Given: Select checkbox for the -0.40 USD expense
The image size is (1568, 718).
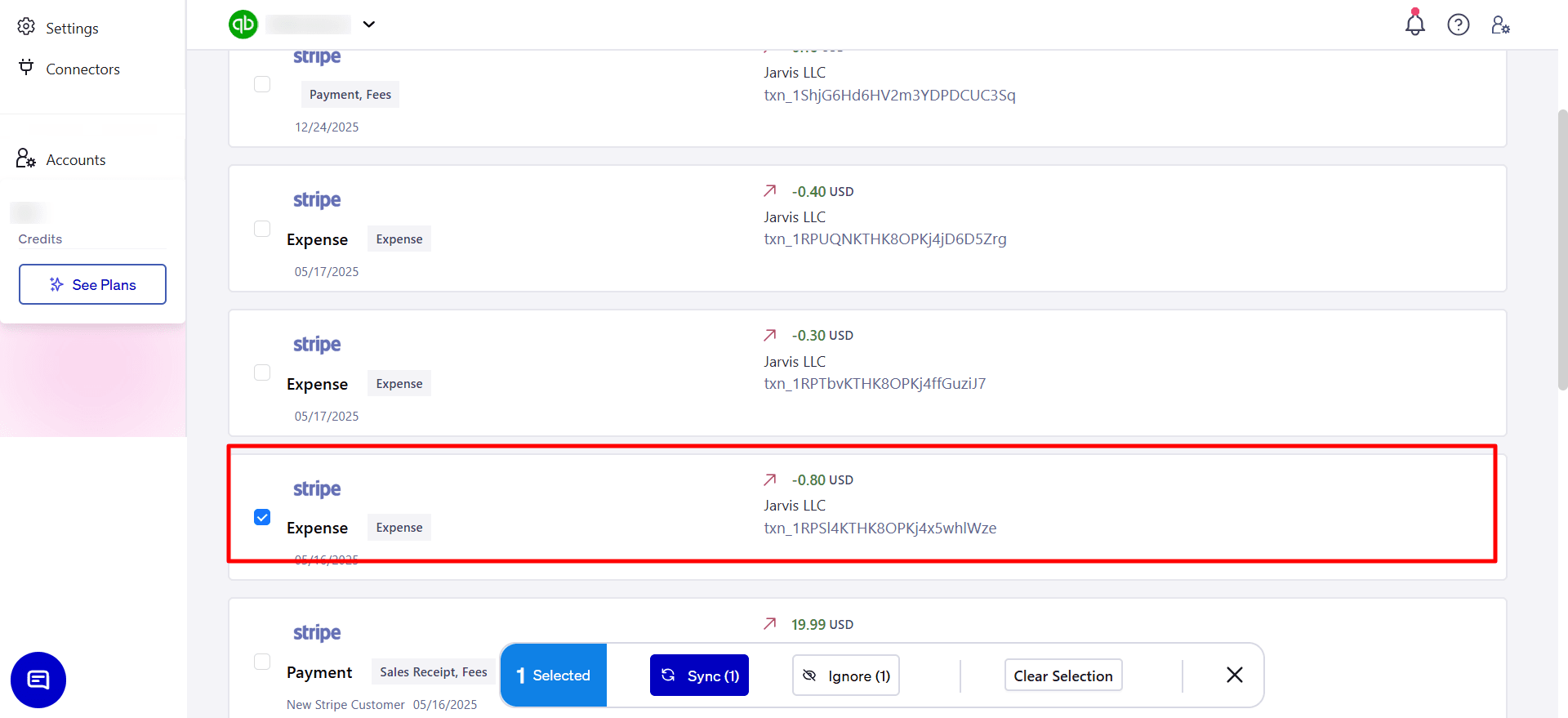Looking at the screenshot, I should [262, 229].
